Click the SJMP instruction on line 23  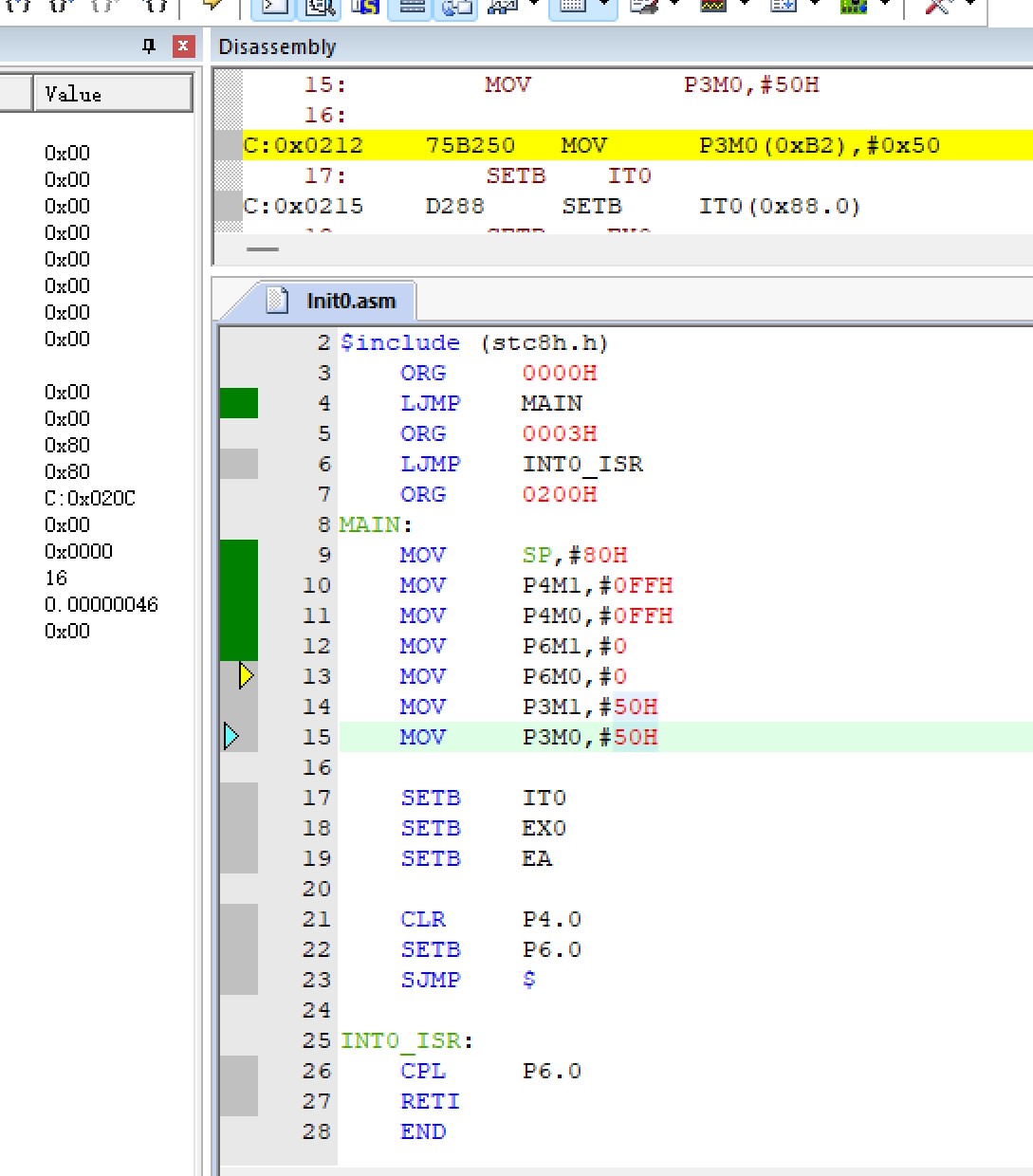tap(431, 980)
